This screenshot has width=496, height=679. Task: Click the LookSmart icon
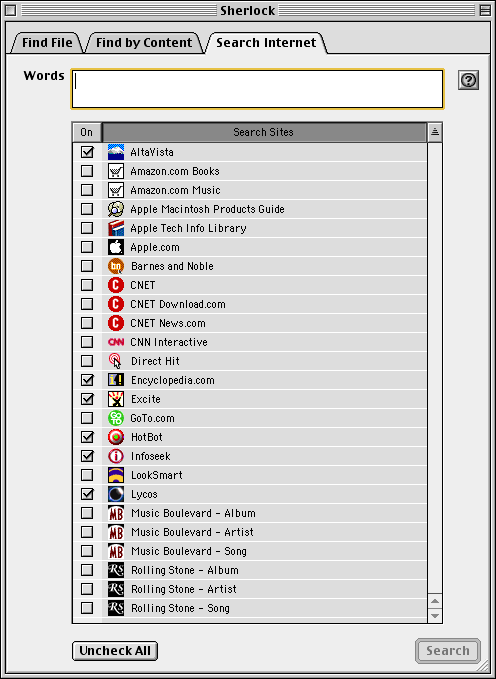click(x=116, y=475)
